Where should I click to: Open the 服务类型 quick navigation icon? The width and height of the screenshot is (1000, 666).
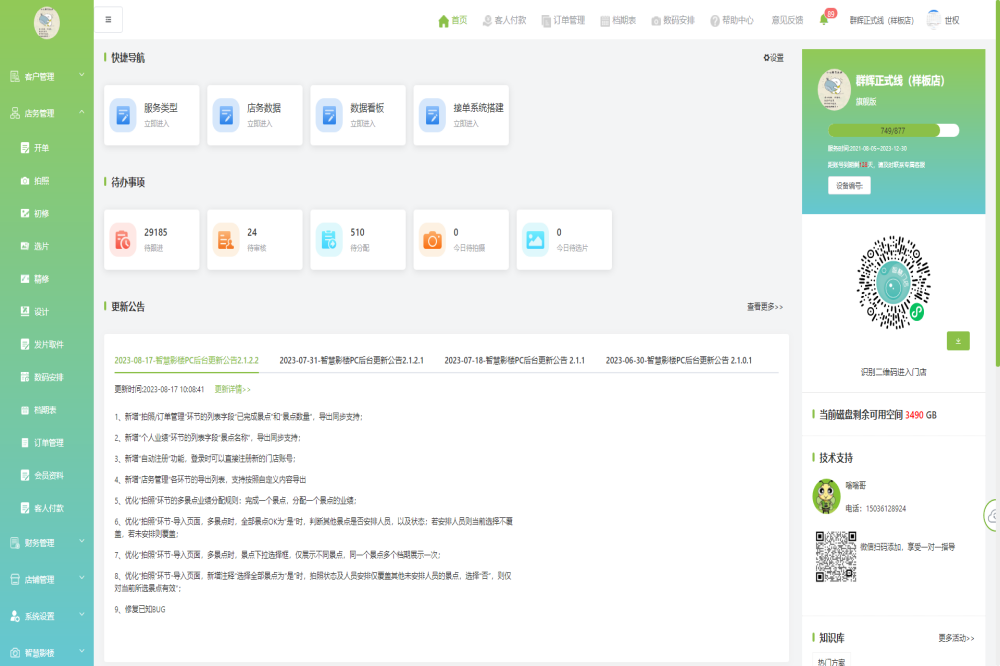point(123,115)
